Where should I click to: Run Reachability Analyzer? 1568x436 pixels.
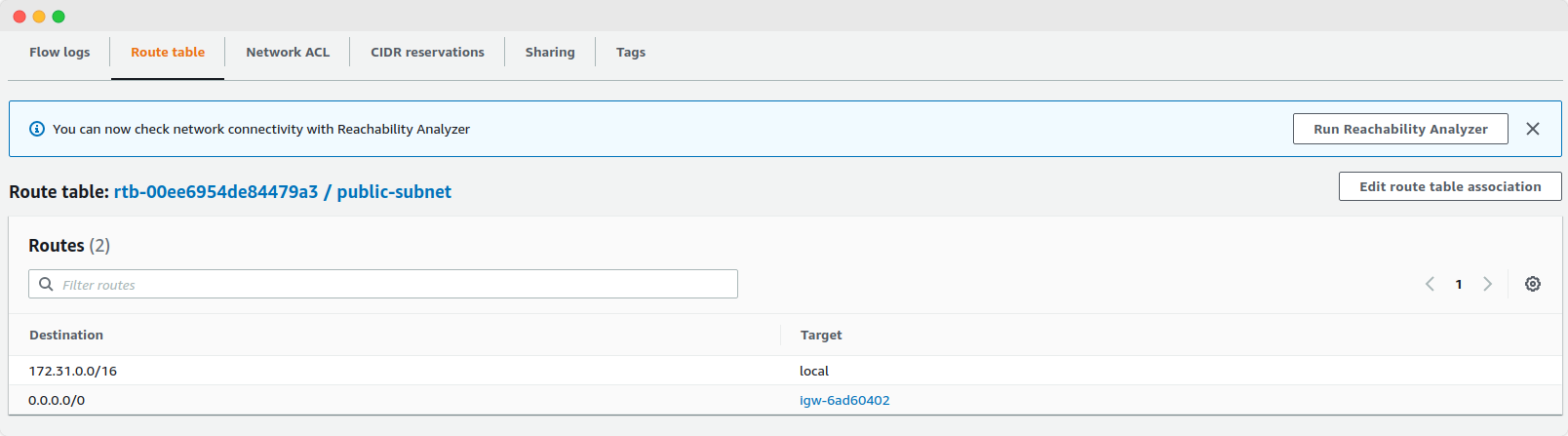click(x=1400, y=129)
